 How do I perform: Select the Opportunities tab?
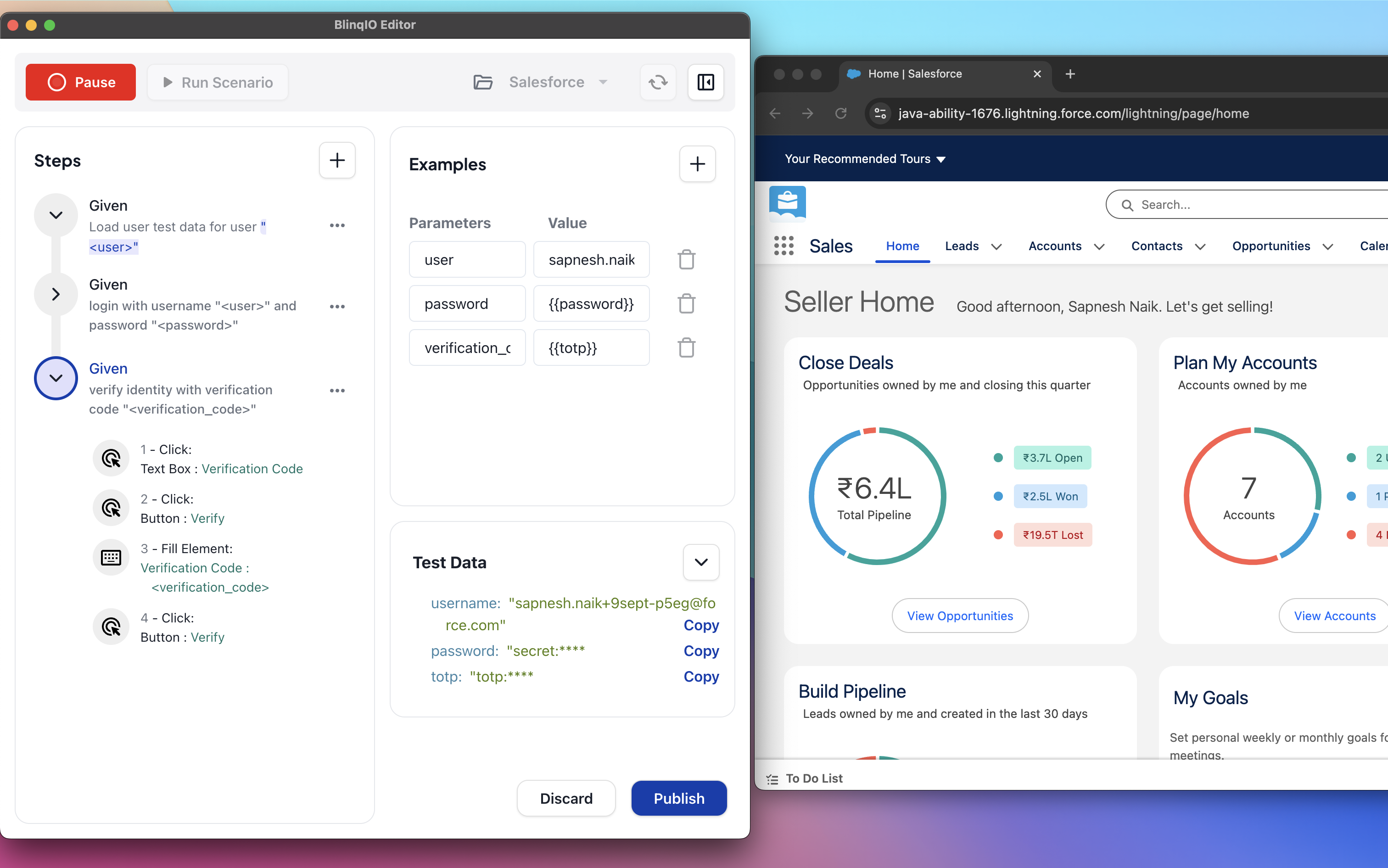(1271, 246)
